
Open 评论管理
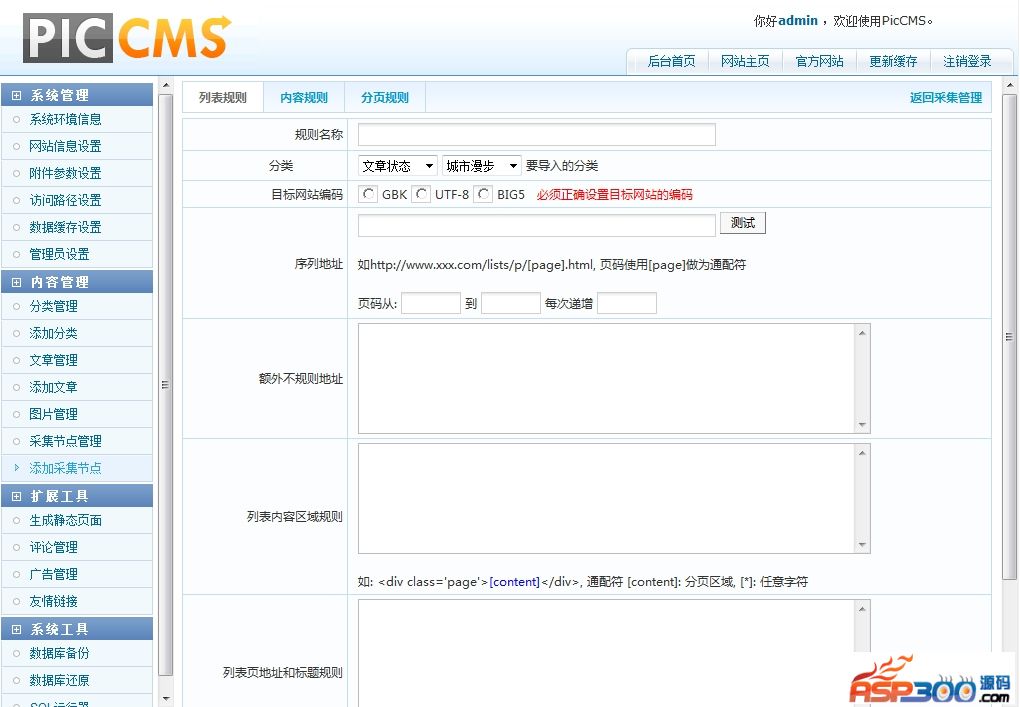[x=53, y=548]
